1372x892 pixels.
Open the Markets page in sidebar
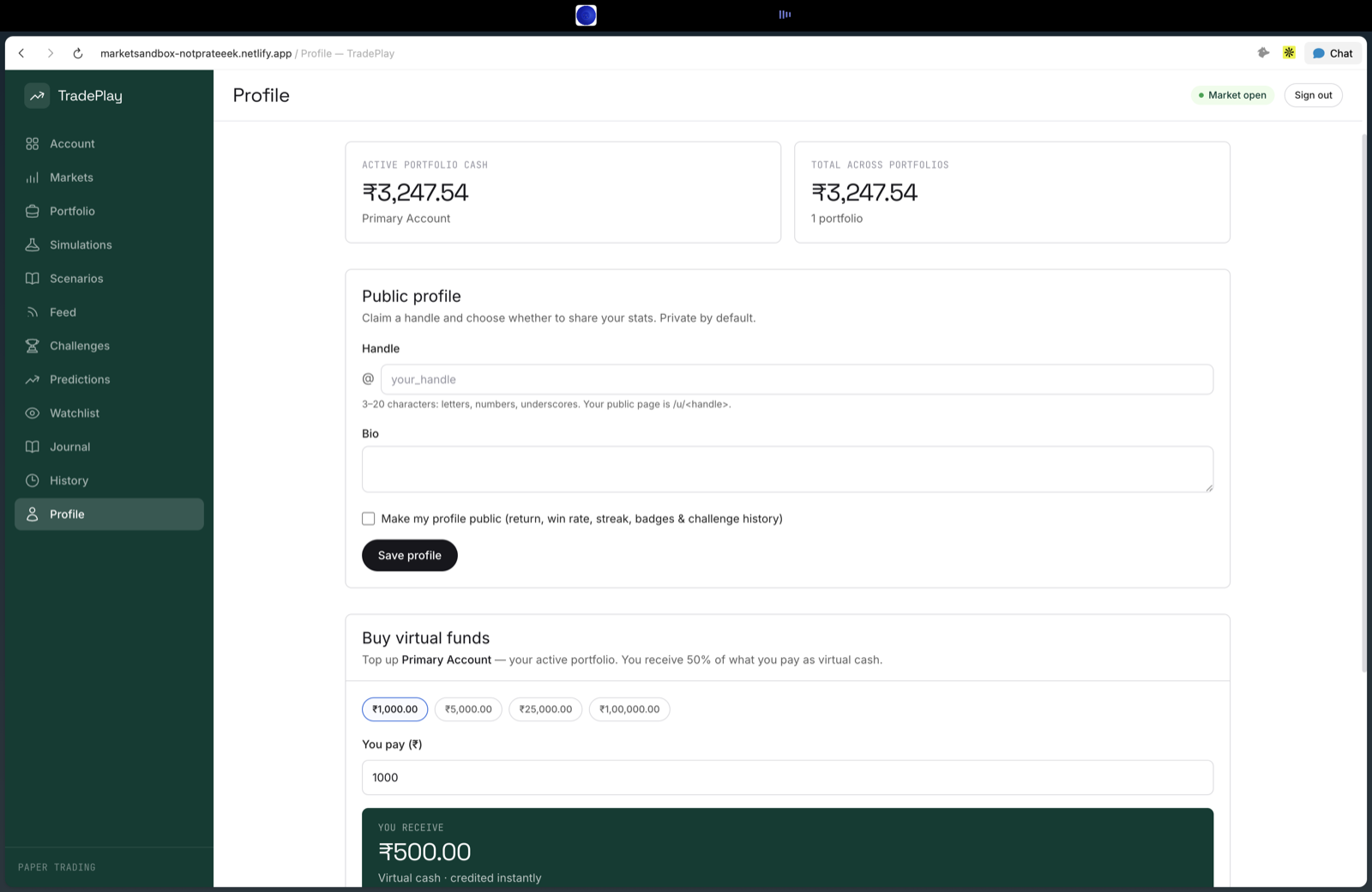point(109,178)
